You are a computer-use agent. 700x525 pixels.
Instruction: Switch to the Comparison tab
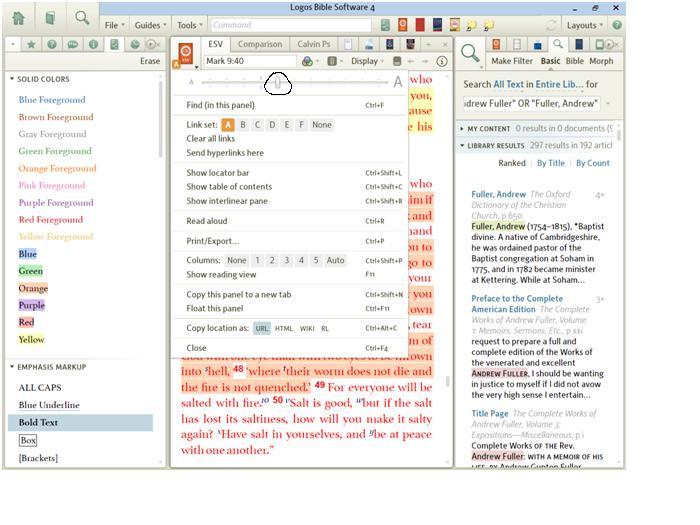click(x=260, y=44)
